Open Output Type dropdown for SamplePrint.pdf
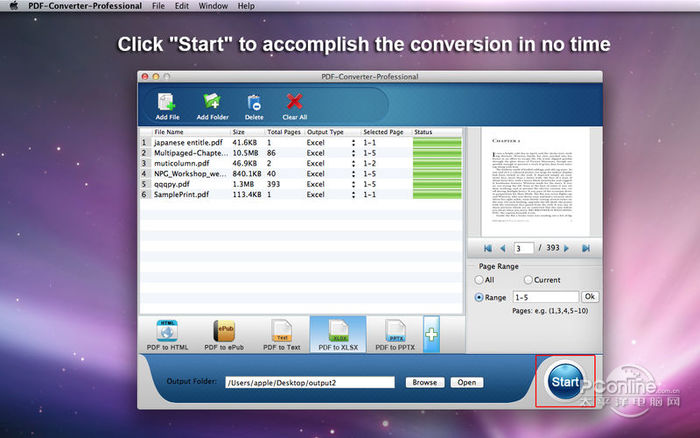The height and width of the screenshot is (438, 700). tap(353, 195)
